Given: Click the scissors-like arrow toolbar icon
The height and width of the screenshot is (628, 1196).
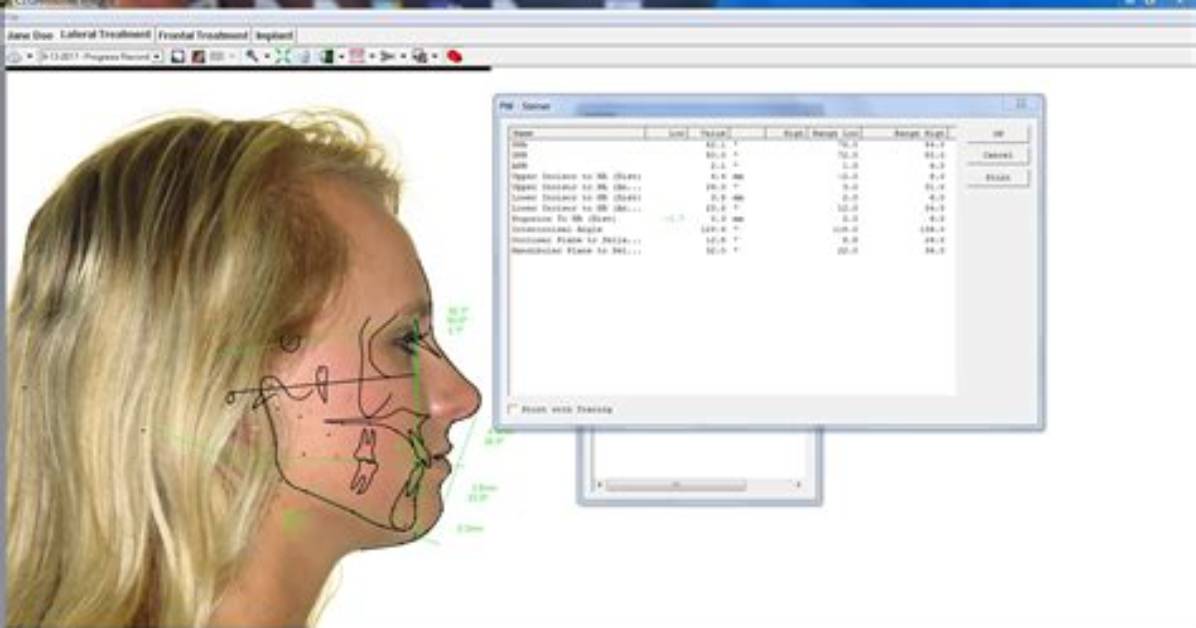Looking at the screenshot, I should point(387,56).
